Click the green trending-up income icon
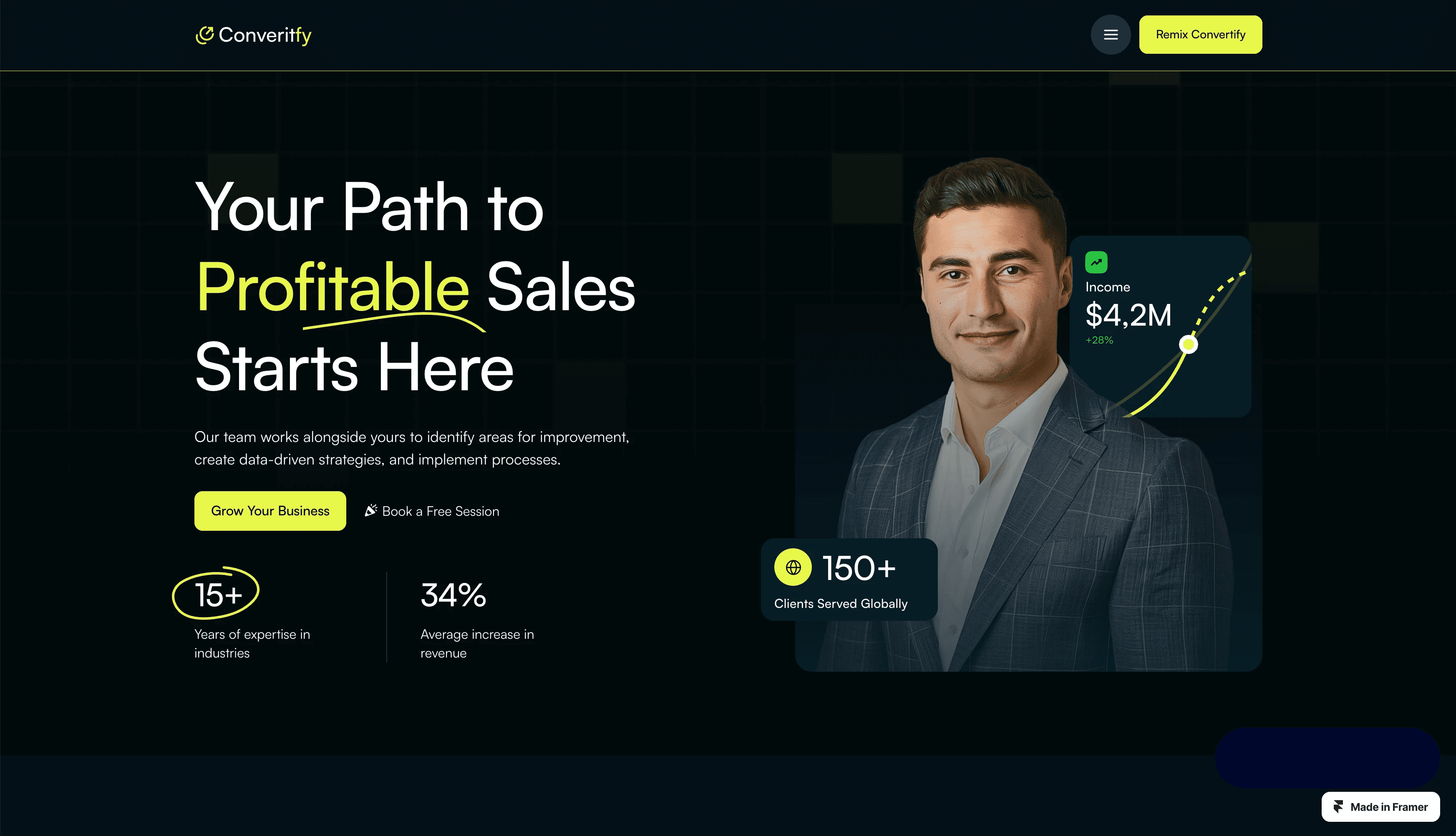This screenshot has width=1456, height=836. coord(1096,262)
